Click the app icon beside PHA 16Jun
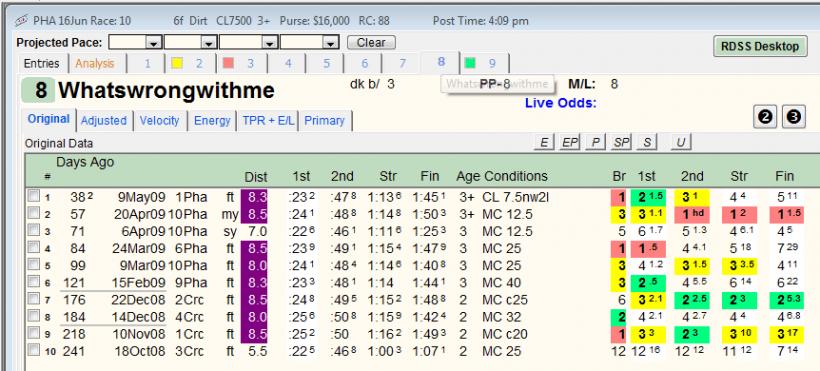 pyautogui.click(x=21, y=21)
